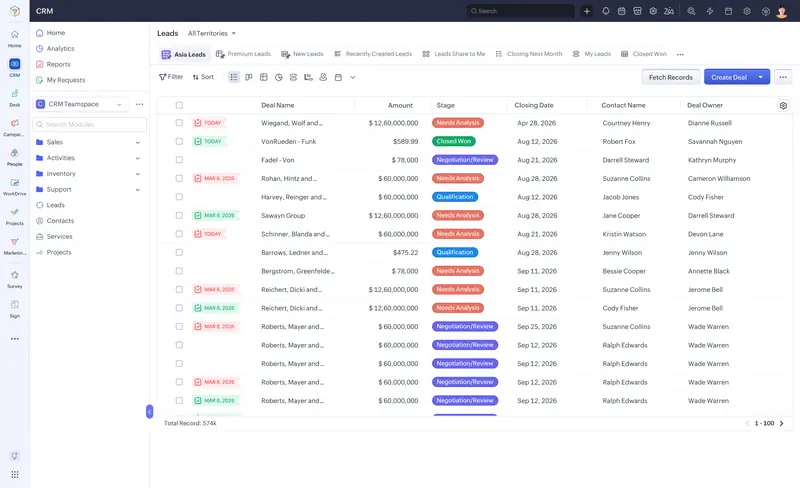Open the Home app in left rail
This screenshot has width=800, height=488.
14,38
